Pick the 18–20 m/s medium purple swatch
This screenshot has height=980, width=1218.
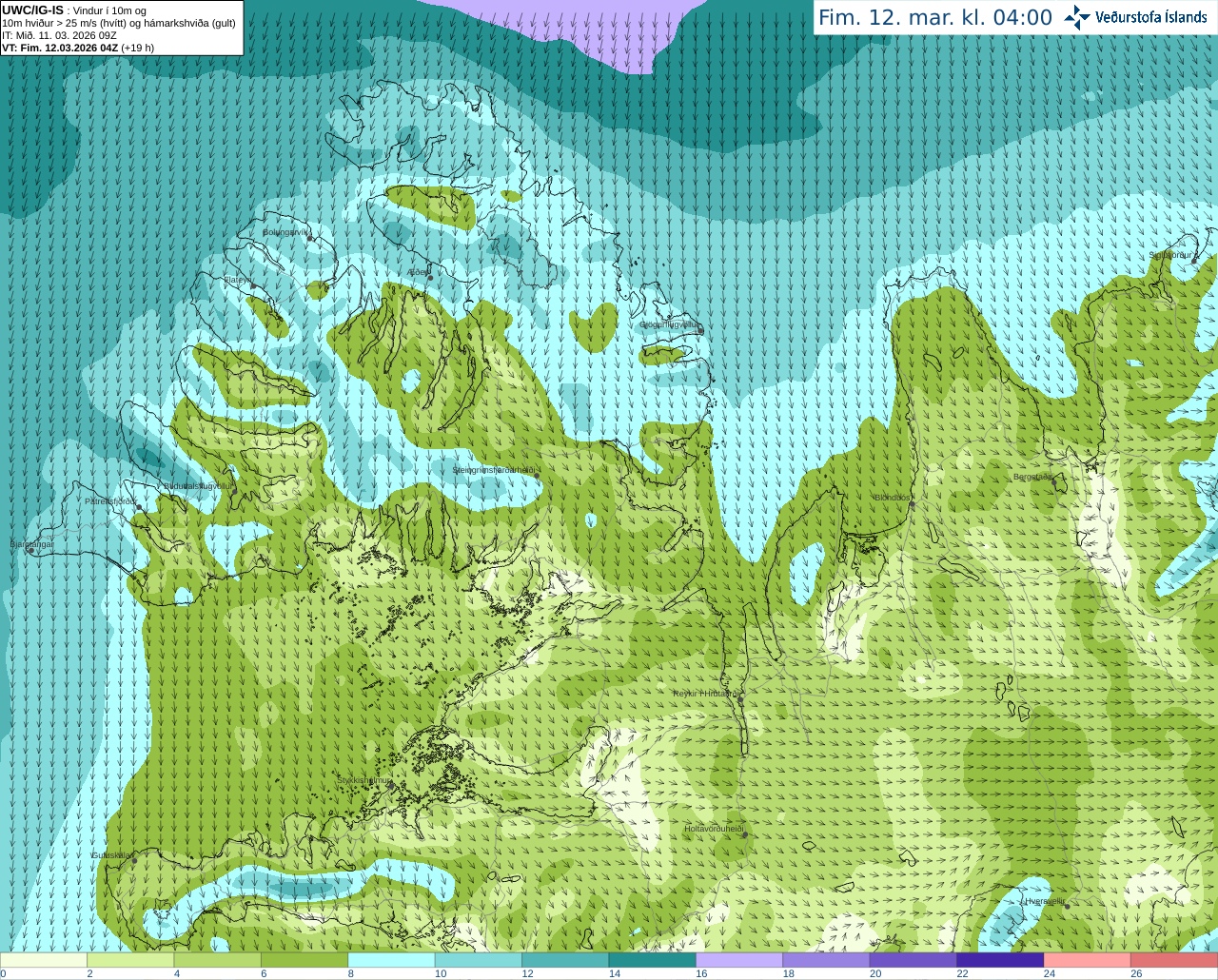[x=826, y=960]
